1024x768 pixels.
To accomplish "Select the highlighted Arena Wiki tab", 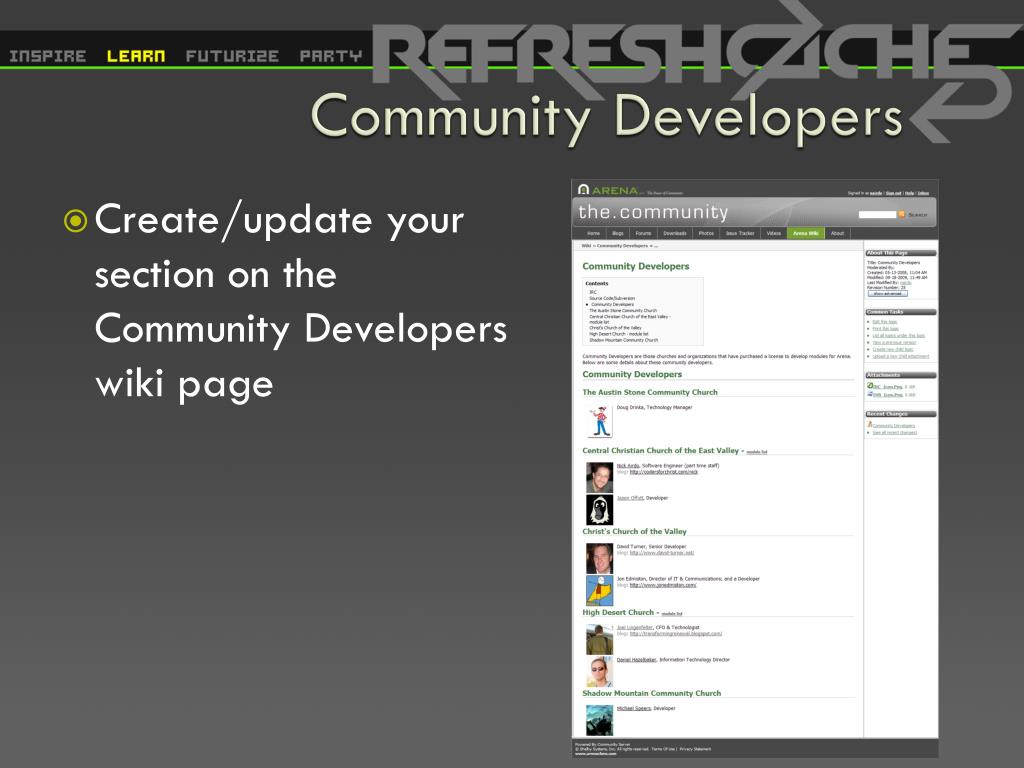I will click(806, 233).
